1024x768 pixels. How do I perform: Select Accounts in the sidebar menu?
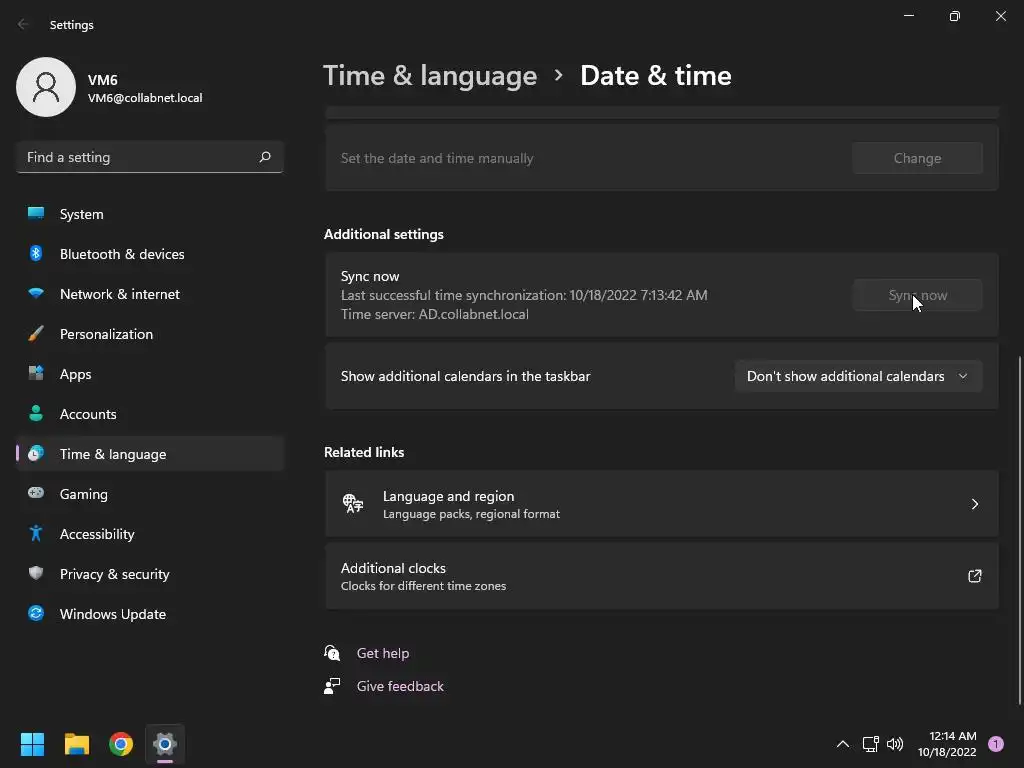click(150, 414)
